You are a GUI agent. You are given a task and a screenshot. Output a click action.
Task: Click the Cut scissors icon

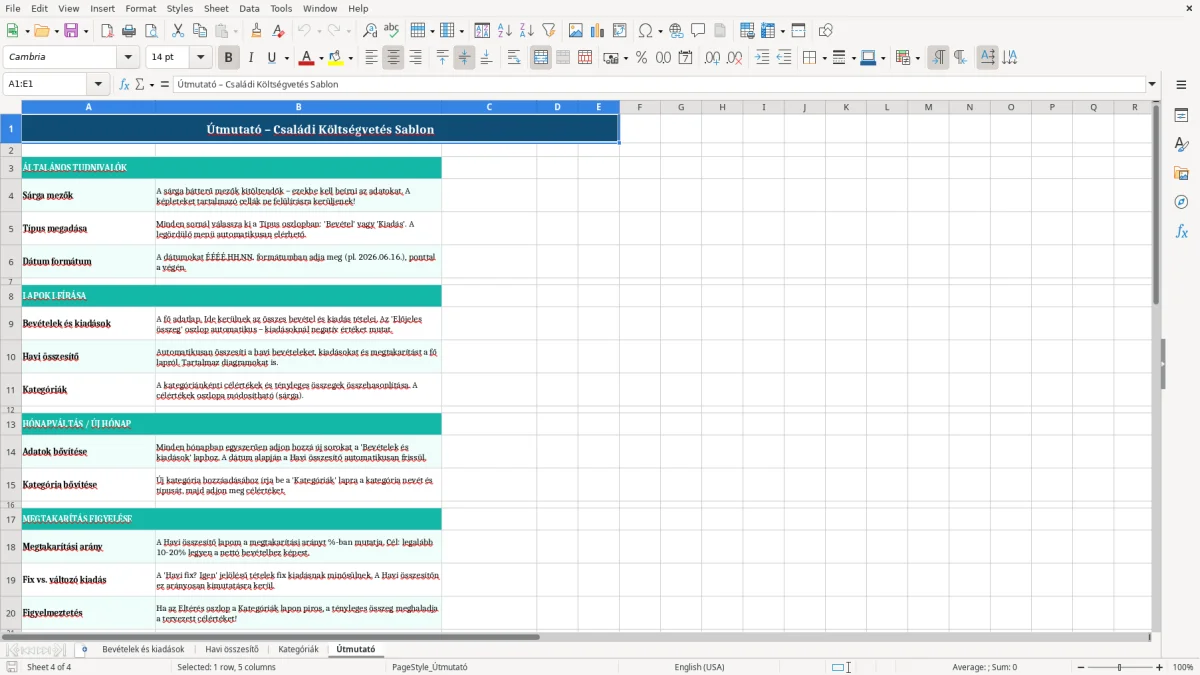178,31
